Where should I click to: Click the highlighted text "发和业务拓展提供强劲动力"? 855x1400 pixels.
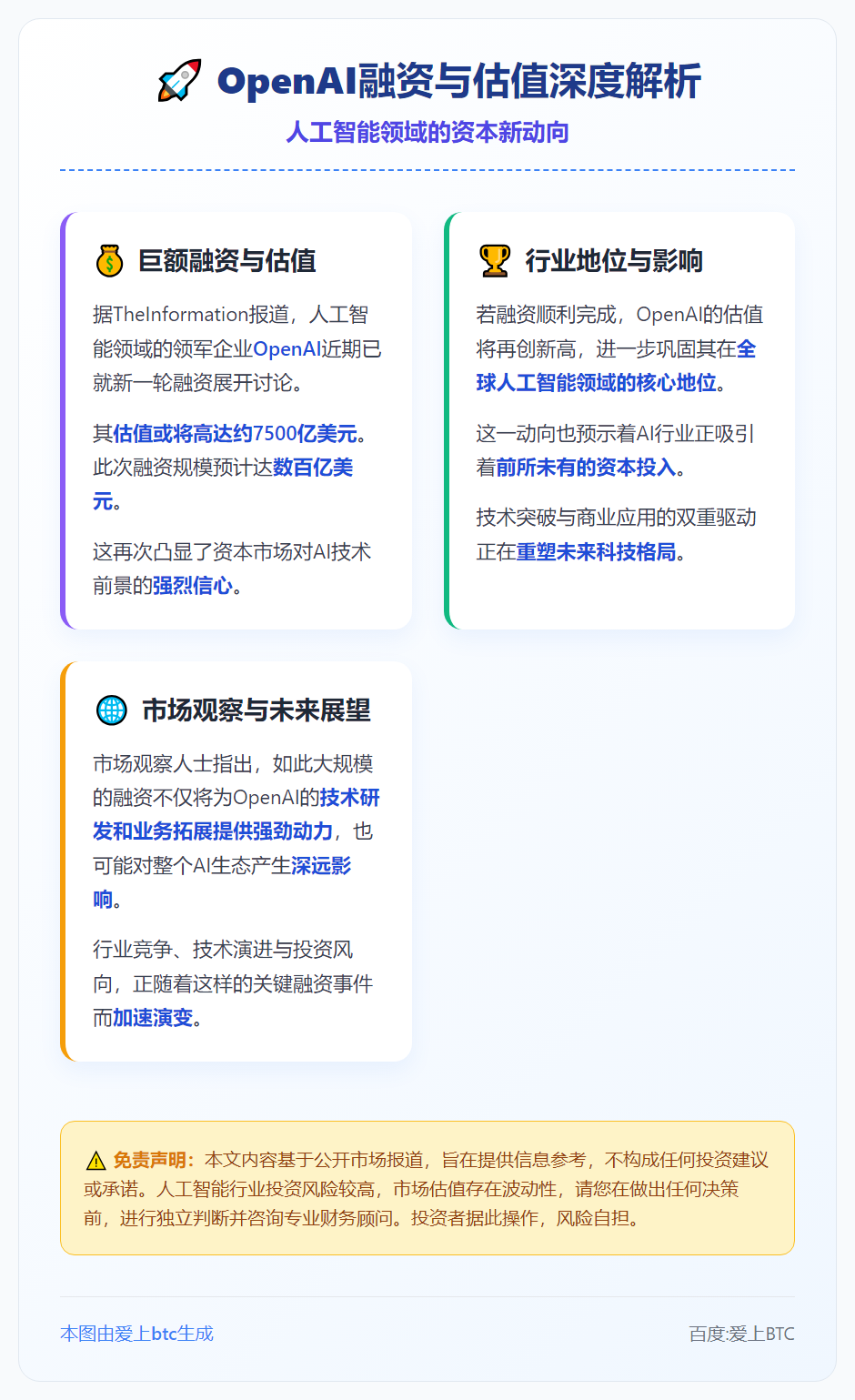[x=213, y=831]
